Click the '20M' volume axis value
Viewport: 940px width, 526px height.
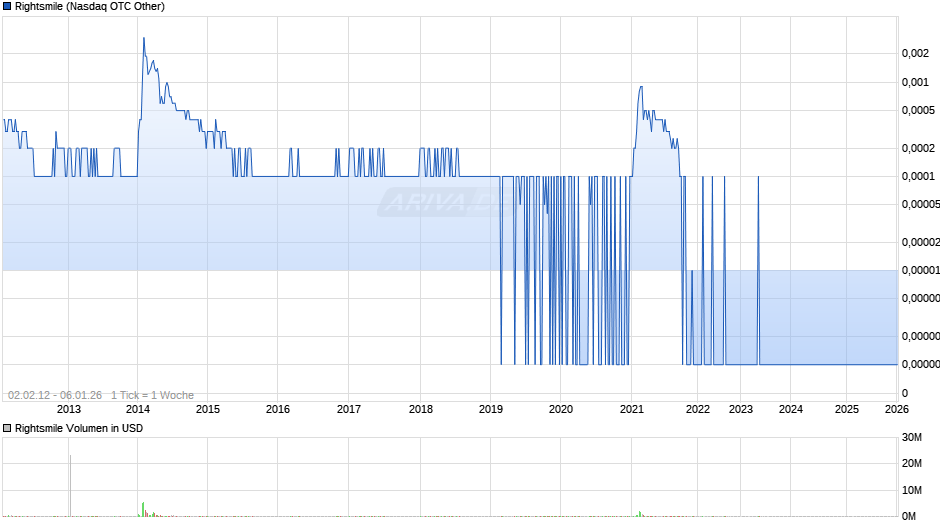tap(912, 463)
